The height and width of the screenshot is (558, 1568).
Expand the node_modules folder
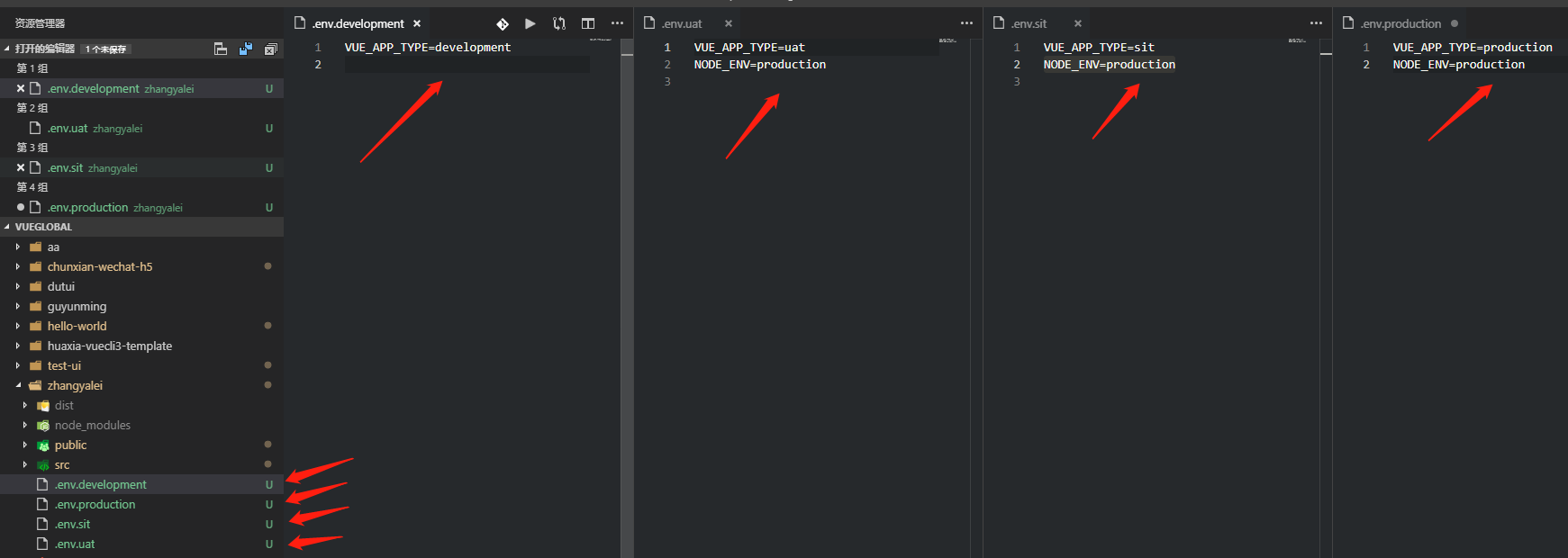pyautogui.click(x=25, y=425)
